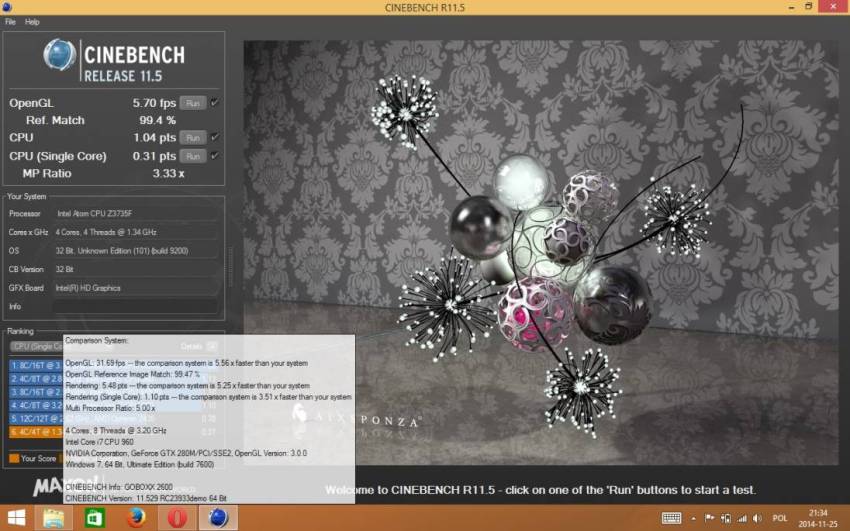This screenshot has width=850, height=531.
Task: Click the POL language indicator
Action: click(780, 519)
